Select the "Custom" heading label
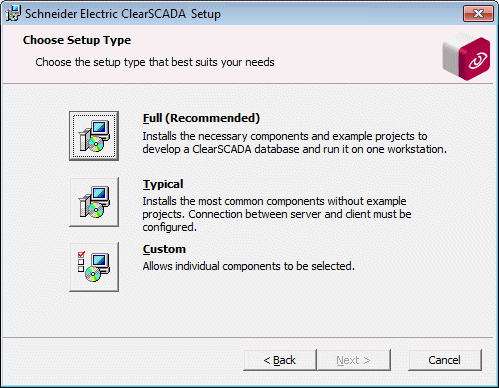Viewport: 499px width, 388px height. click(164, 249)
